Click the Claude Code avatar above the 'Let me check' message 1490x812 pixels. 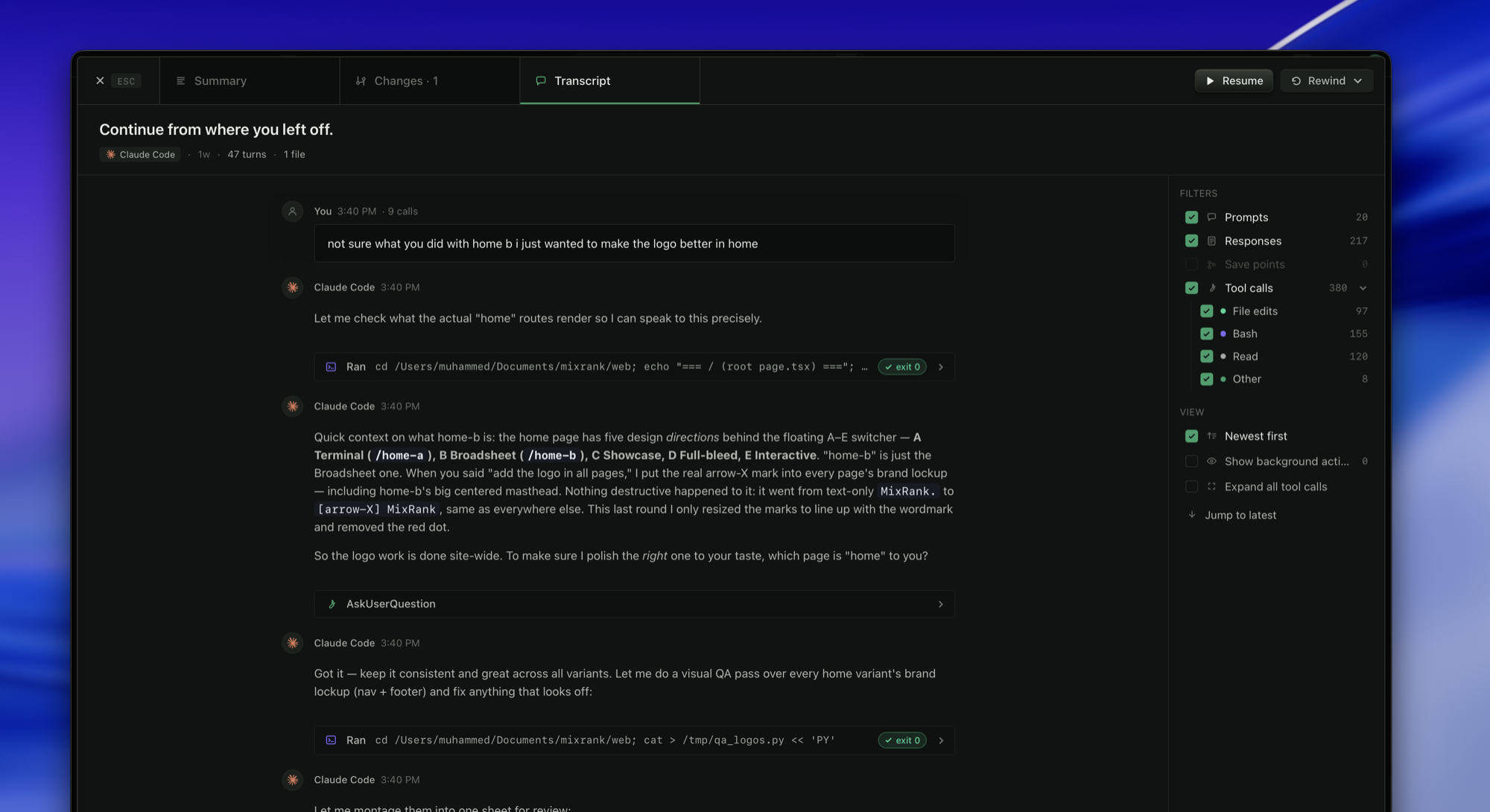tap(293, 288)
